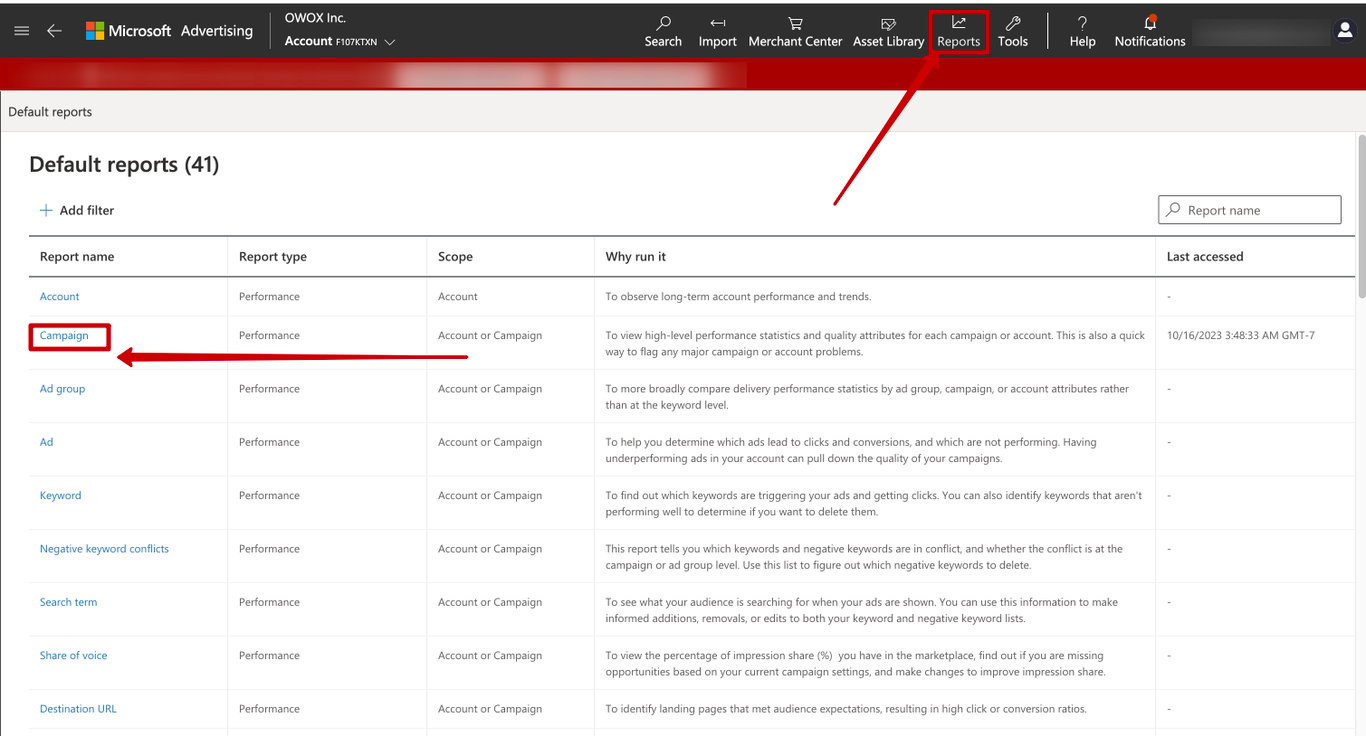Image resolution: width=1366 pixels, height=736 pixels.
Task: Click the page vertical scrollbar
Action: click(x=1361, y=217)
